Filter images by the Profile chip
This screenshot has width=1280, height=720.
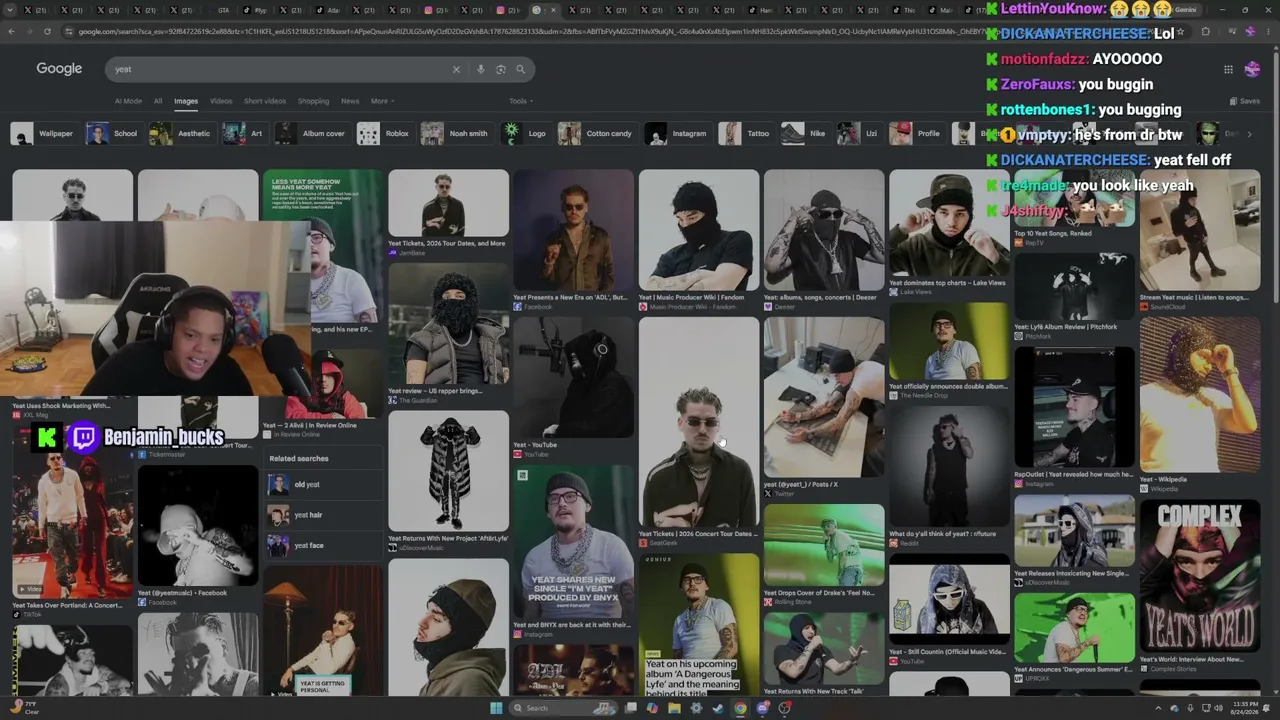pos(917,133)
